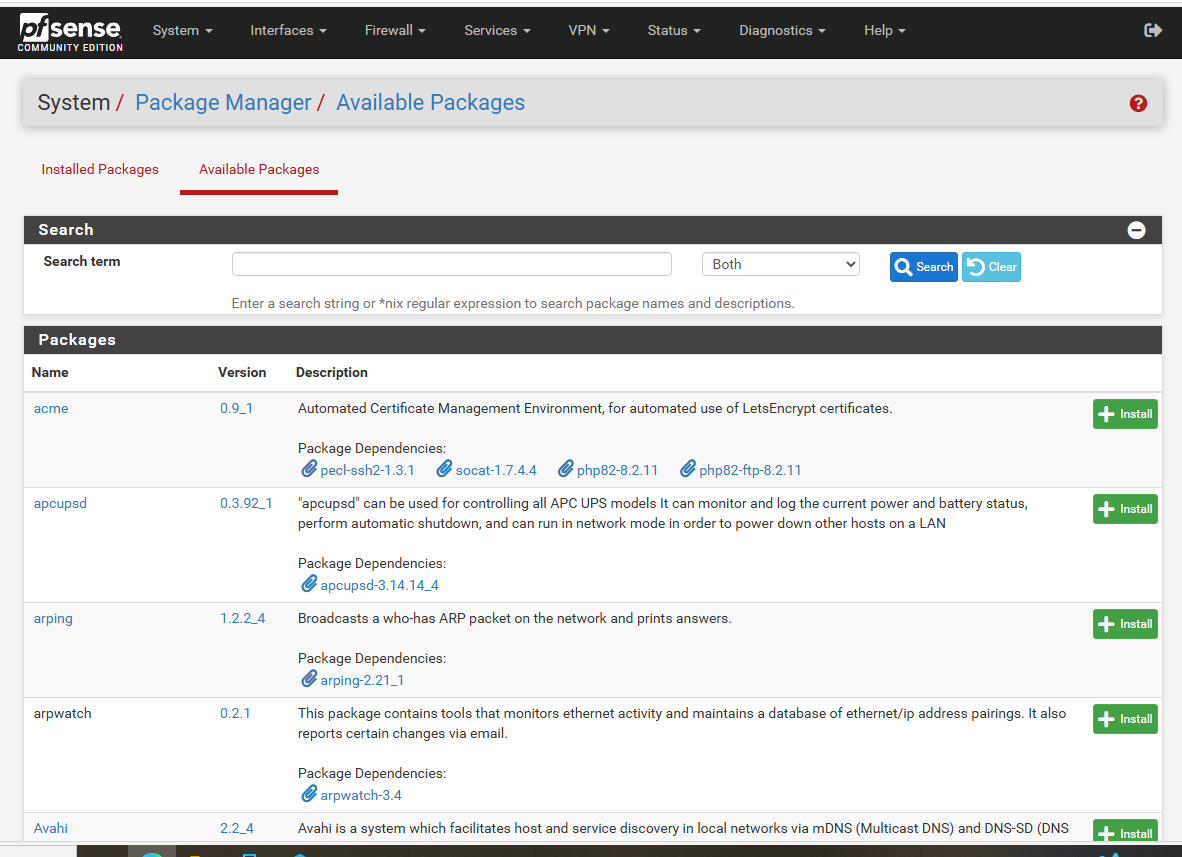This screenshot has height=857, width=1182.
Task: Open the php82-ftp-8.2.11 dependency link
Action: tap(750, 470)
